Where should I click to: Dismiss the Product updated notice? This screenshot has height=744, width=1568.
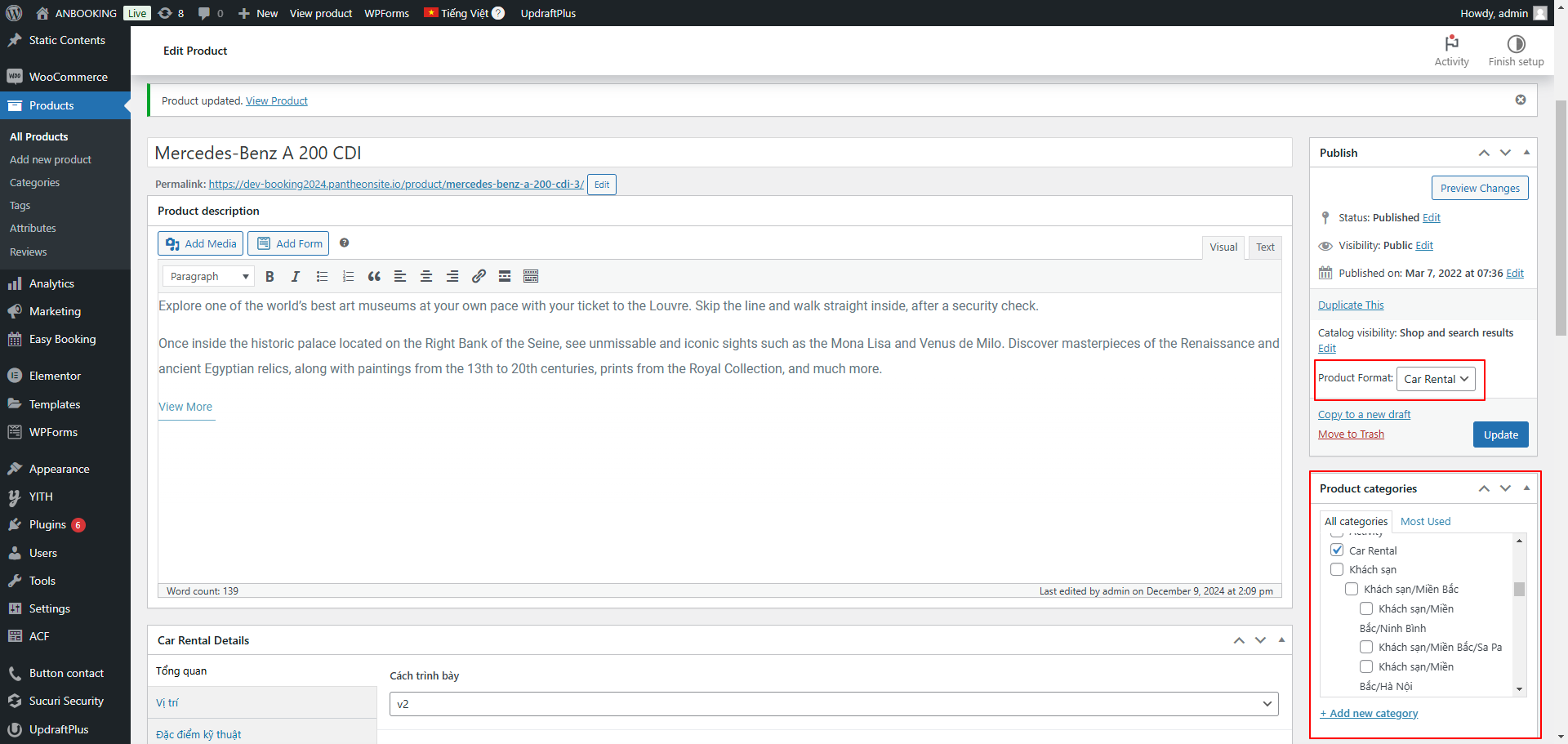pos(1521,100)
